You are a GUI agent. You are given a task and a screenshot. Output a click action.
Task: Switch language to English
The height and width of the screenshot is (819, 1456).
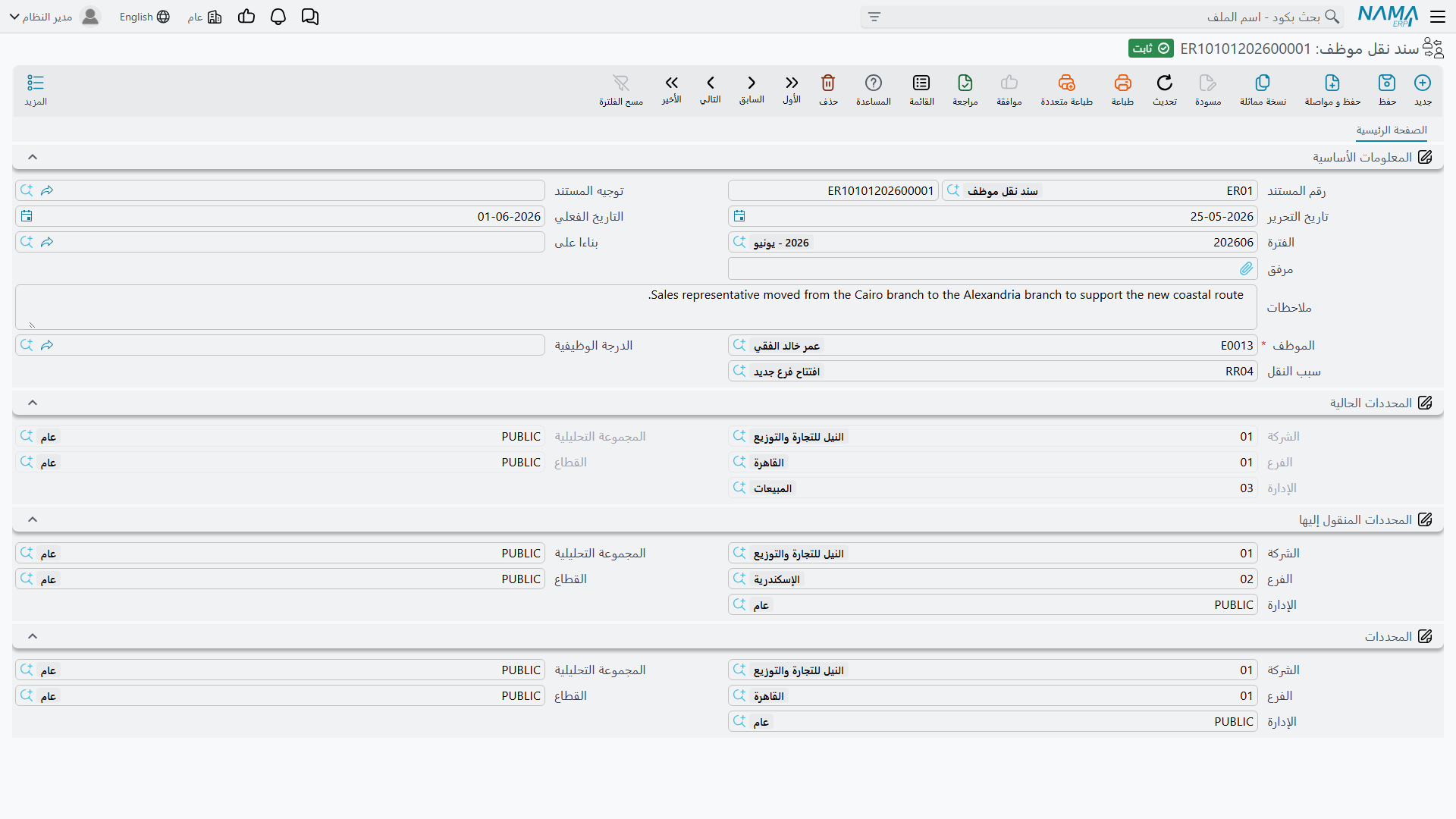tap(144, 17)
